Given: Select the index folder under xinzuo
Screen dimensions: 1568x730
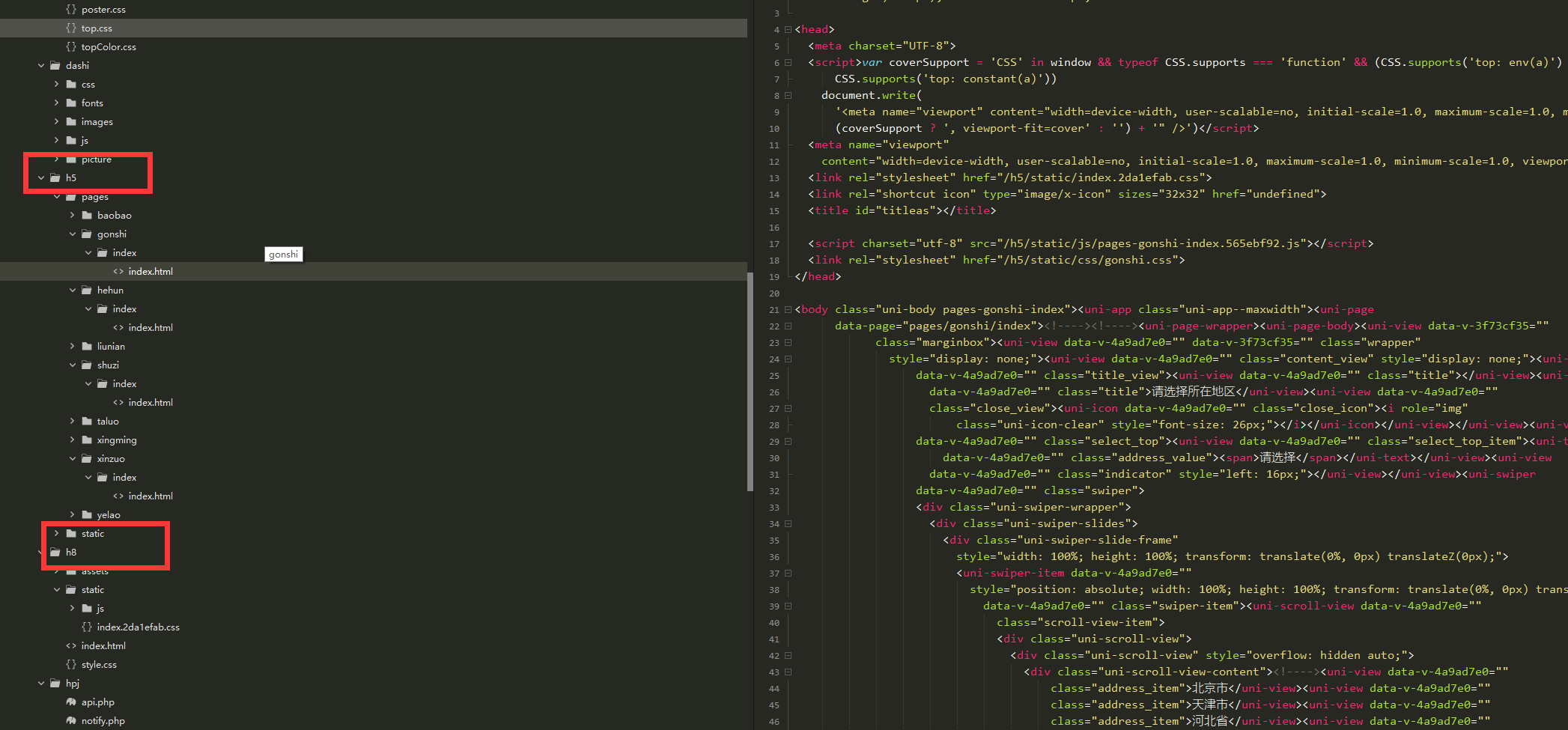Looking at the screenshot, I should point(124,478).
